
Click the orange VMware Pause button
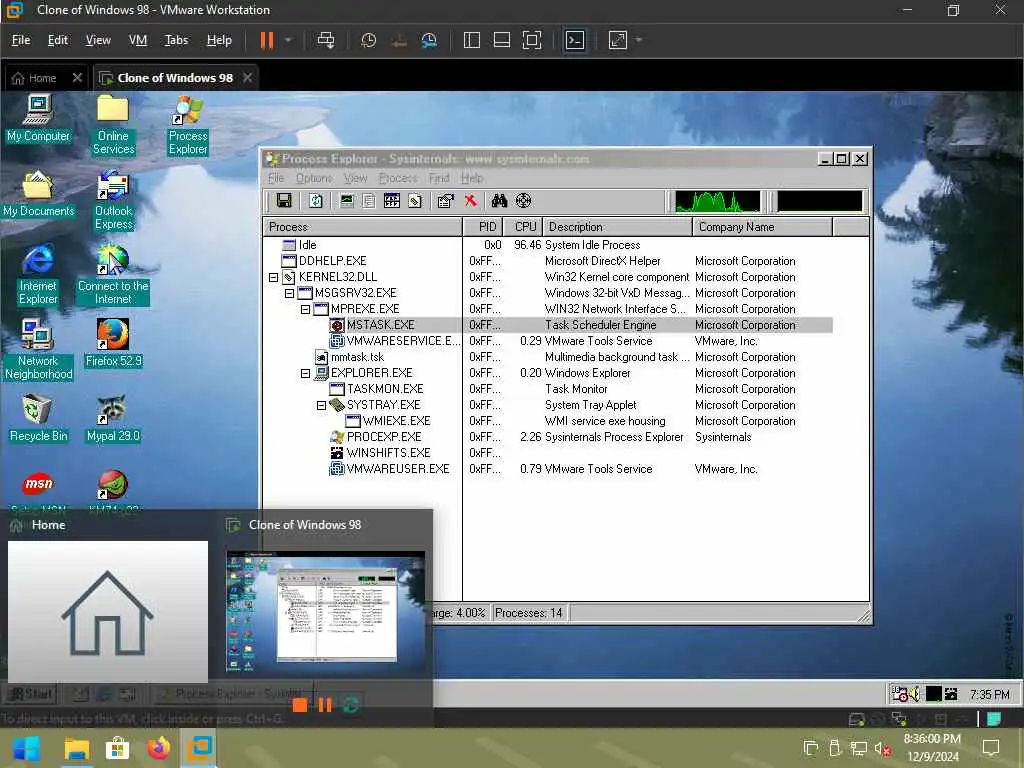coord(266,40)
